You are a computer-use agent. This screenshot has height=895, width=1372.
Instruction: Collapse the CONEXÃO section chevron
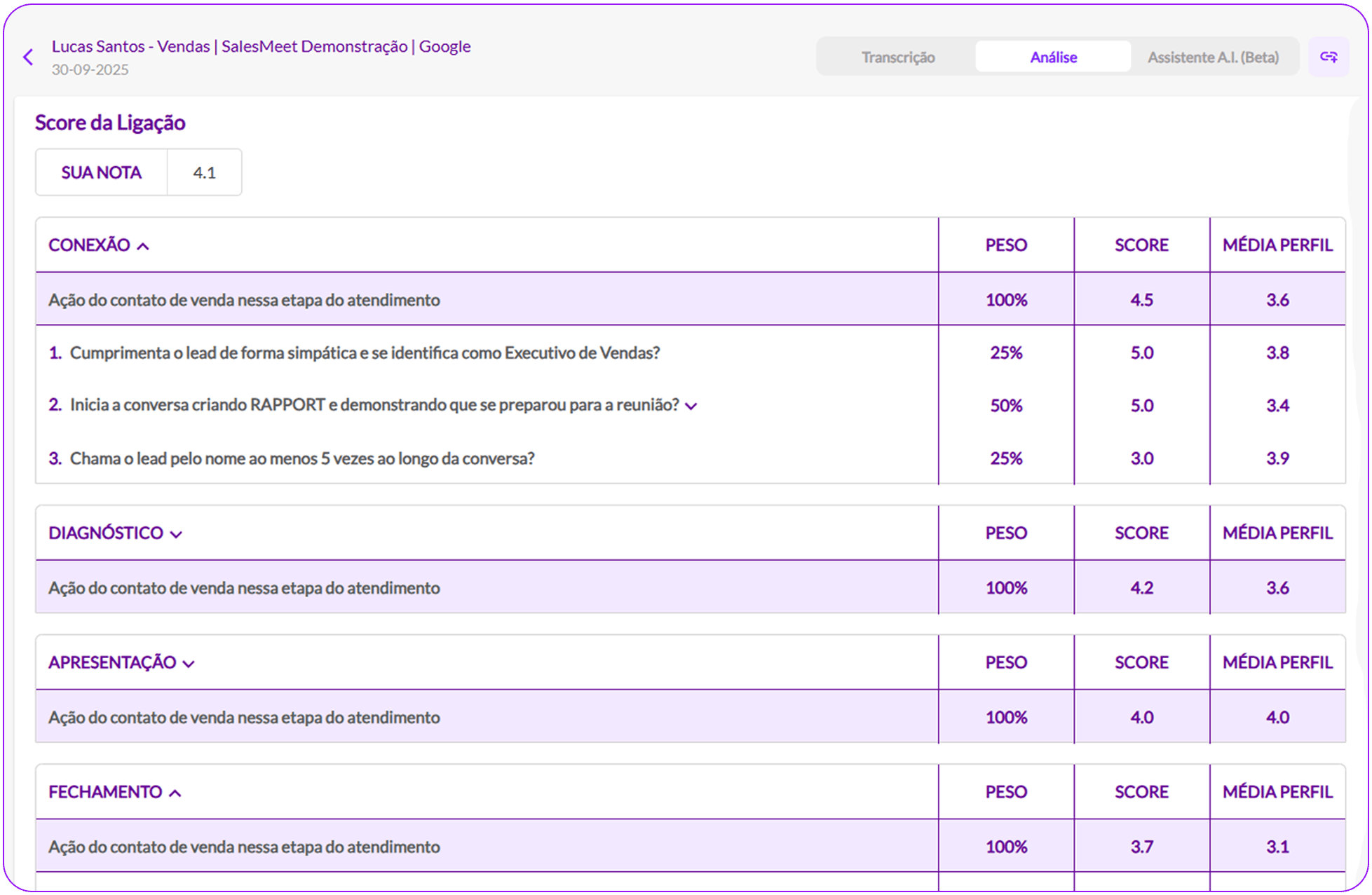(143, 246)
